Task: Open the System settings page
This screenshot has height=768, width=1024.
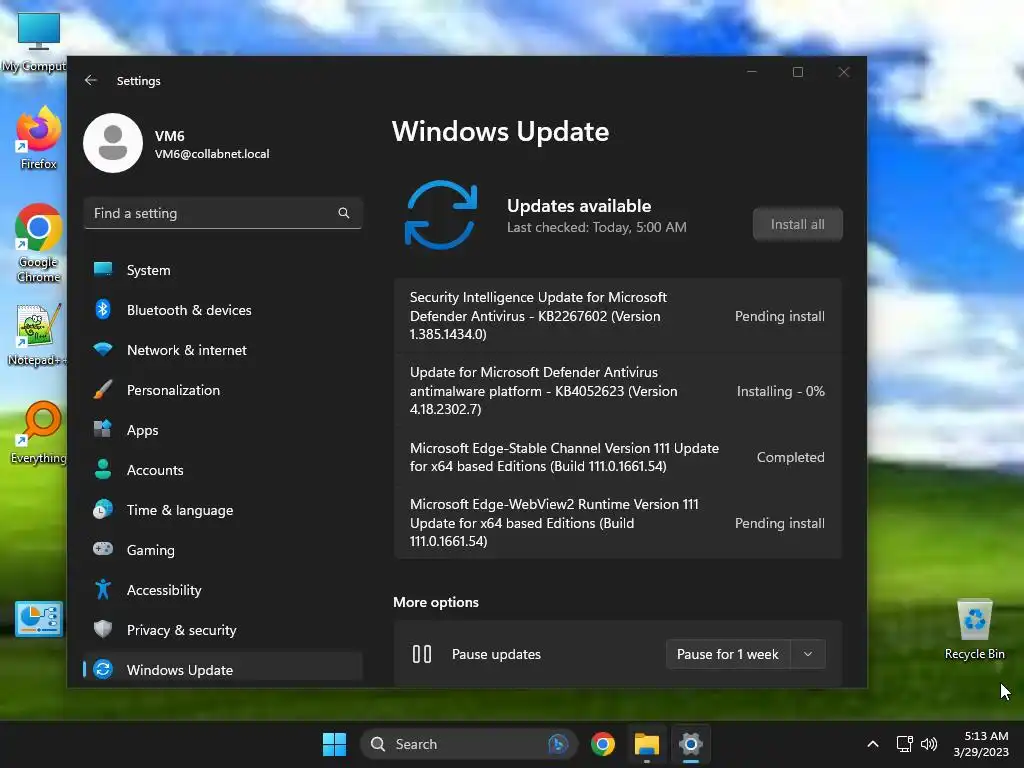Action: 223,270
